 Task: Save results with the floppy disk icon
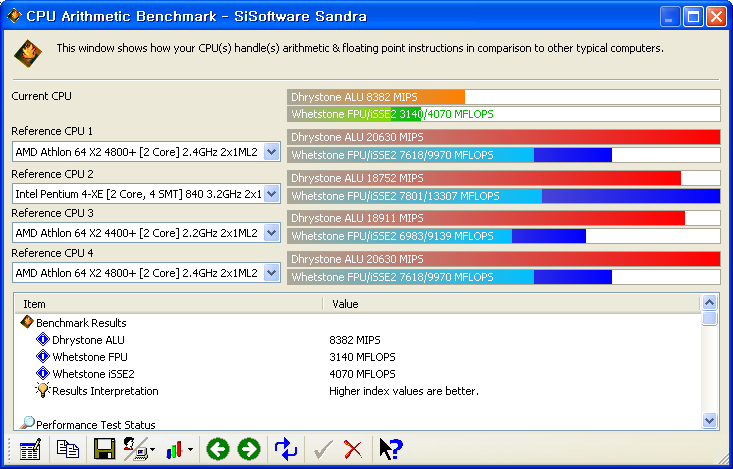coord(104,449)
